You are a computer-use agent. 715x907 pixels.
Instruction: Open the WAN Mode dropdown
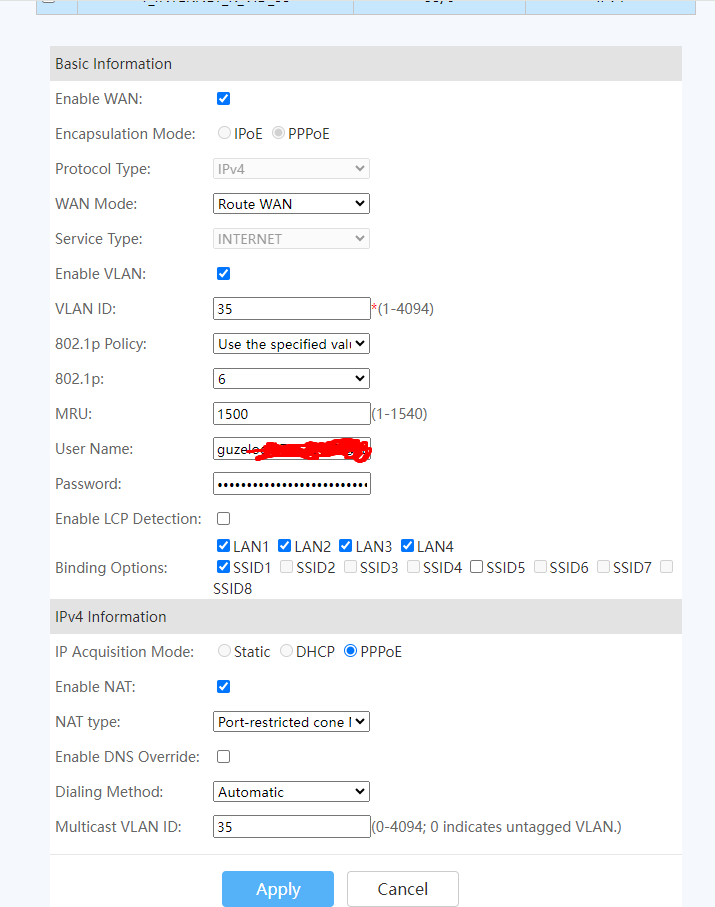click(291, 204)
